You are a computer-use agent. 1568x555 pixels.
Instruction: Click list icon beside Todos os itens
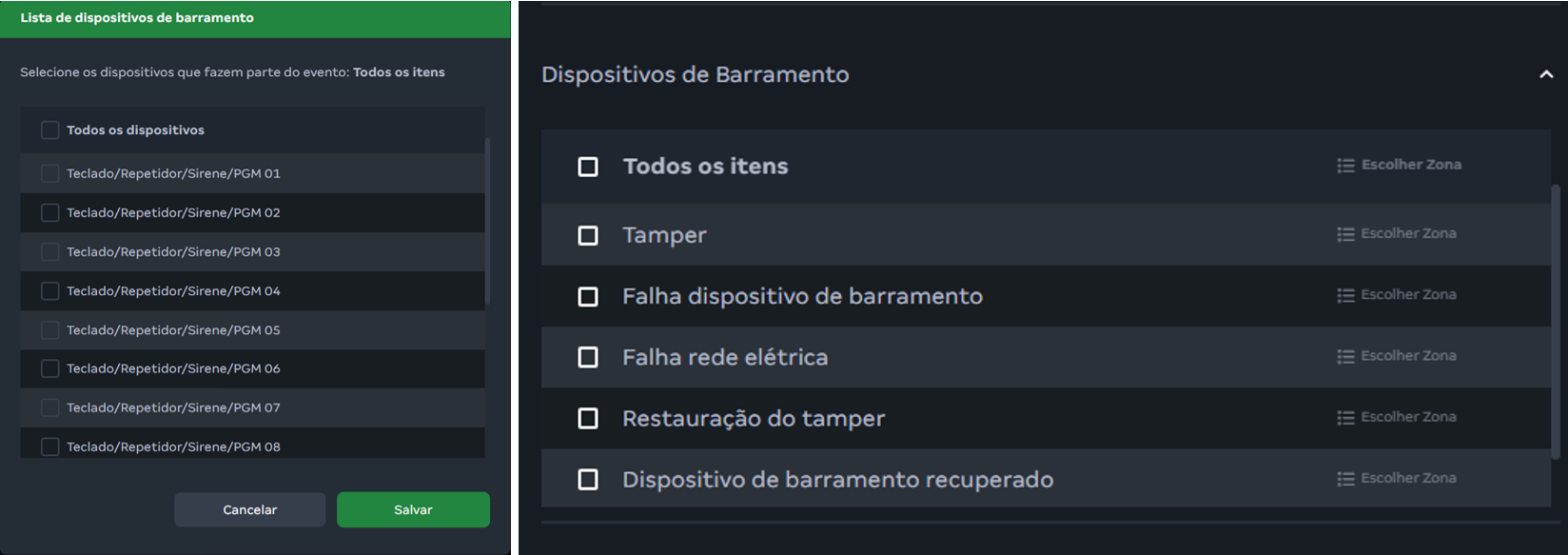(1345, 166)
